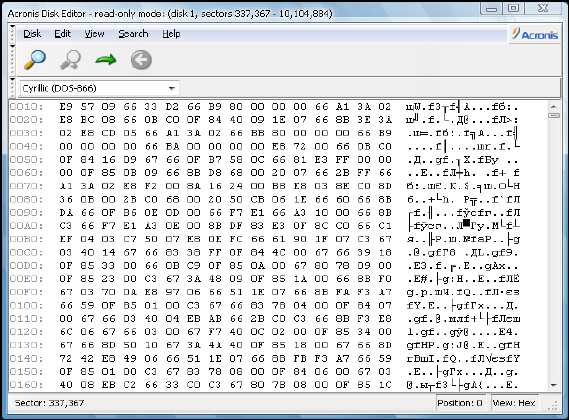Click the scrollbar up arrow
The image size is (569, 420).
(554, 106)
